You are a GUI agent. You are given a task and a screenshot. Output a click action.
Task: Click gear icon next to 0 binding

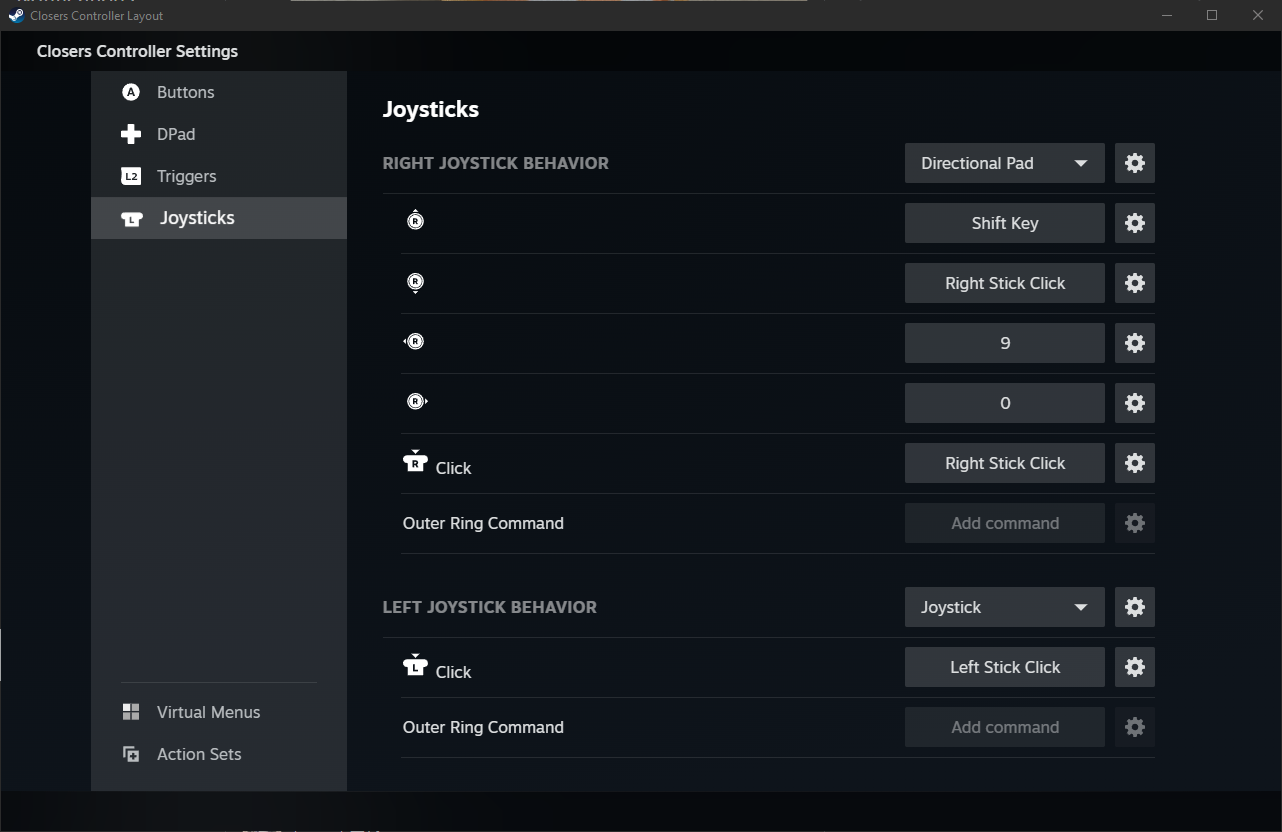click(x=1134, y=403)
